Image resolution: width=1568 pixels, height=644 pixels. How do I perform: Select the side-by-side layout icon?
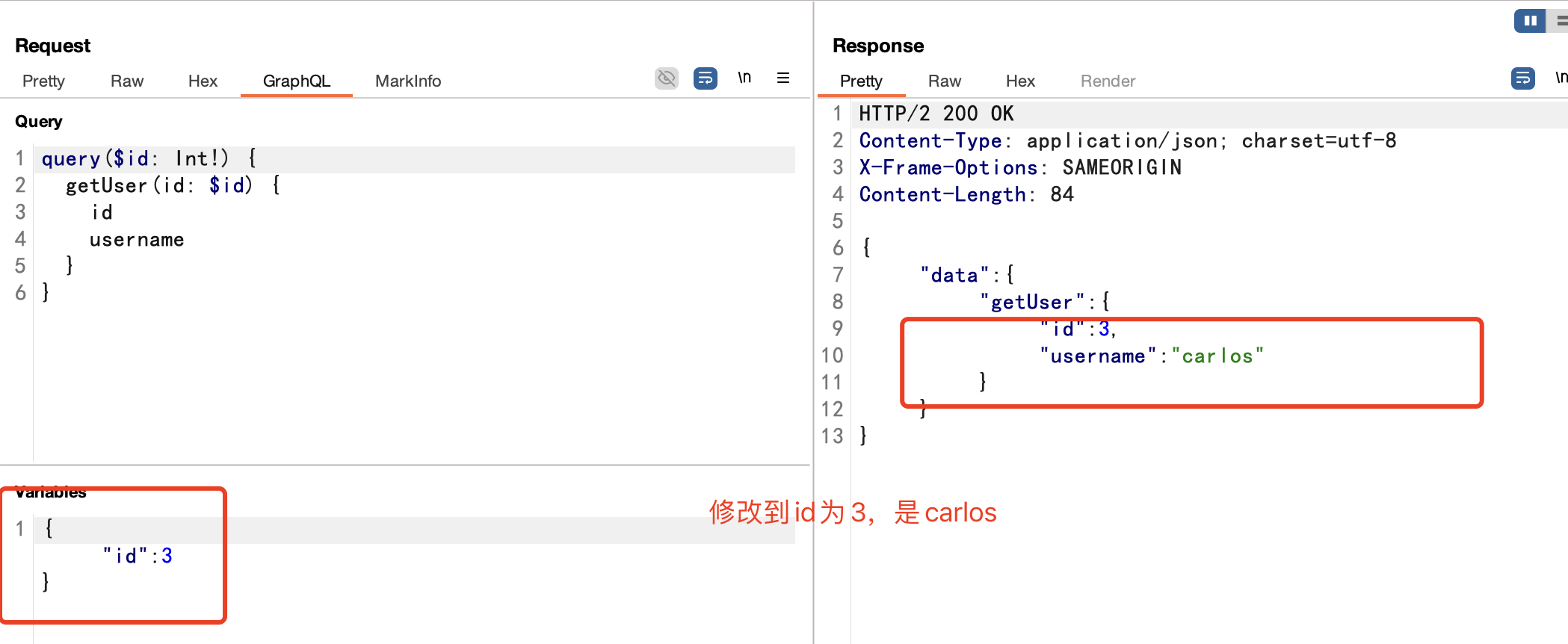coord(1529,21)
